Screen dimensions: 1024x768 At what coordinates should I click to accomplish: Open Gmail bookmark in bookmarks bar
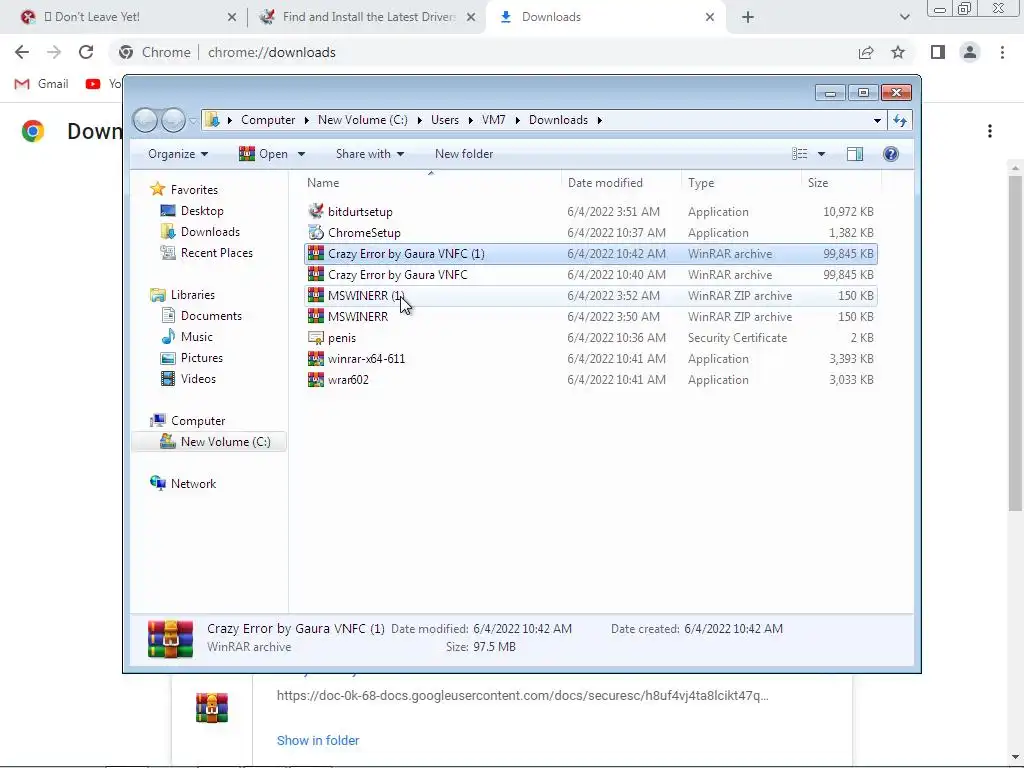(x=41, y=84)
